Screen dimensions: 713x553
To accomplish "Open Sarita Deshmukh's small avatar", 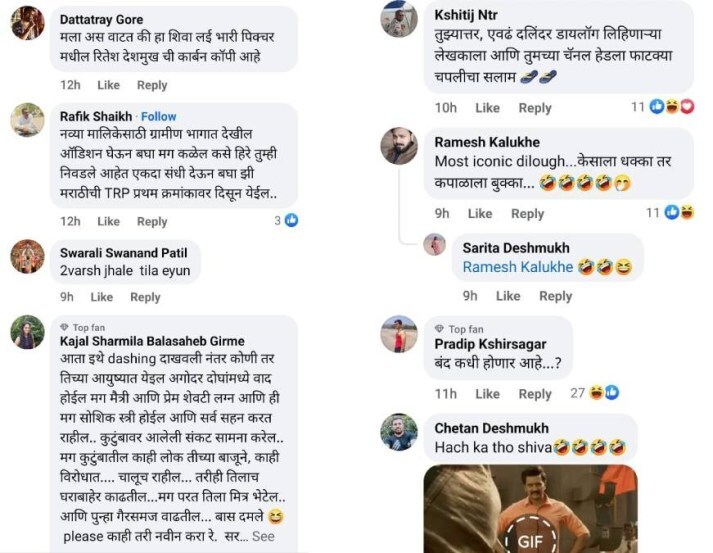I will click(x=434, y=245).
